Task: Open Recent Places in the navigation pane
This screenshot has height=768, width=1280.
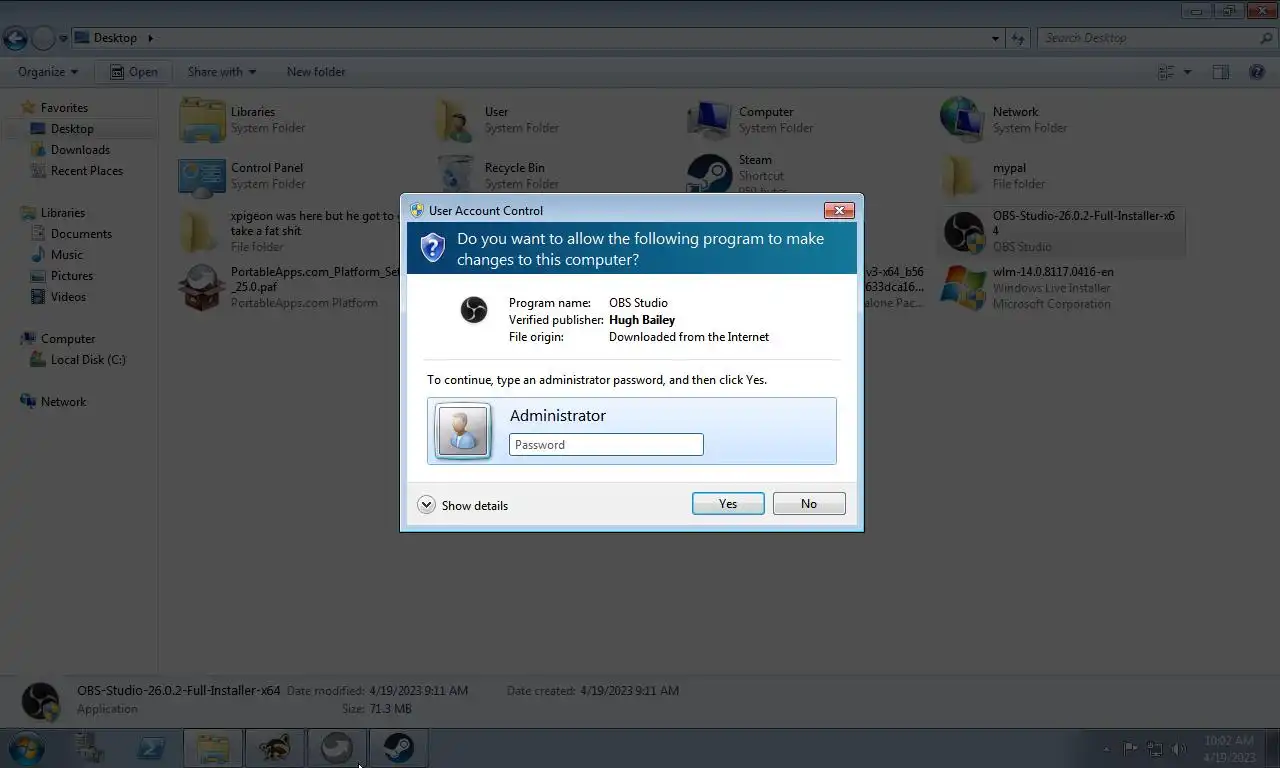Action: pos(87,171)
